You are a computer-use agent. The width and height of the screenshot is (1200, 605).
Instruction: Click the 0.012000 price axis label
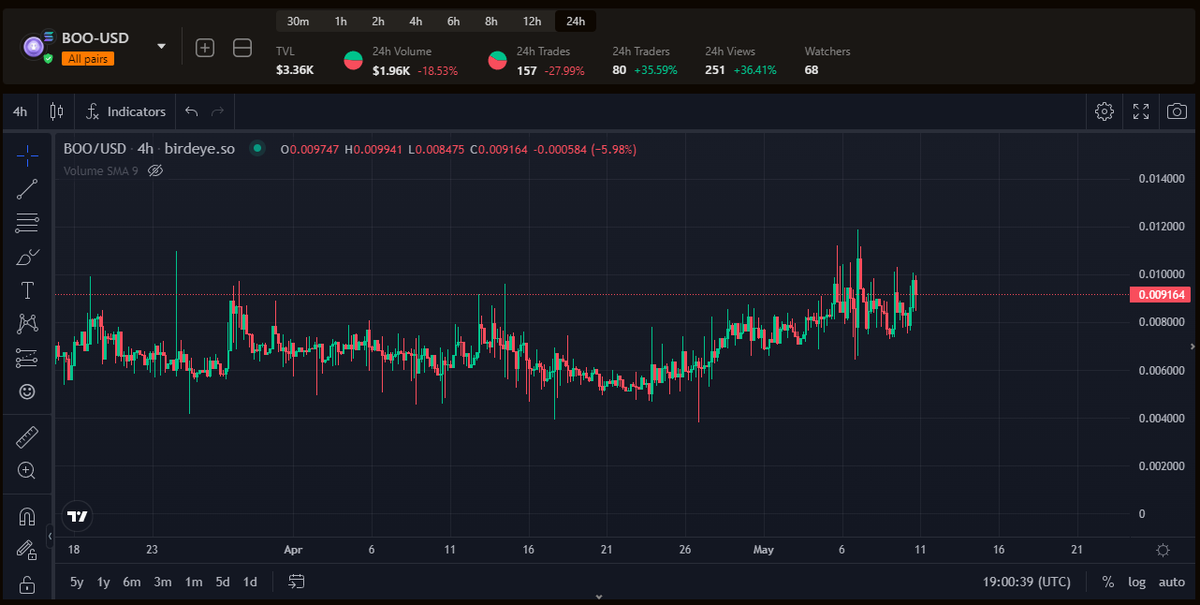(1161, 226)
